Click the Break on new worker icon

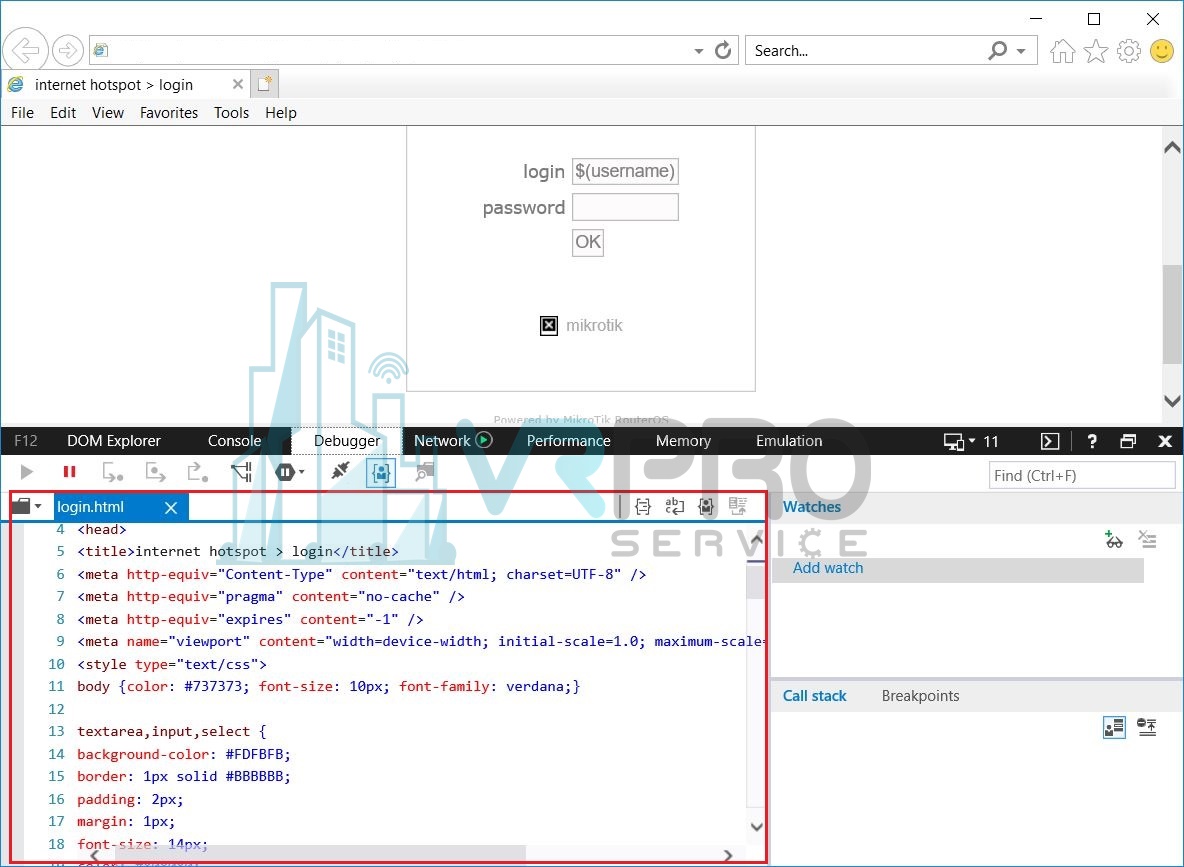pyautogui.click(x=241, y=472)
